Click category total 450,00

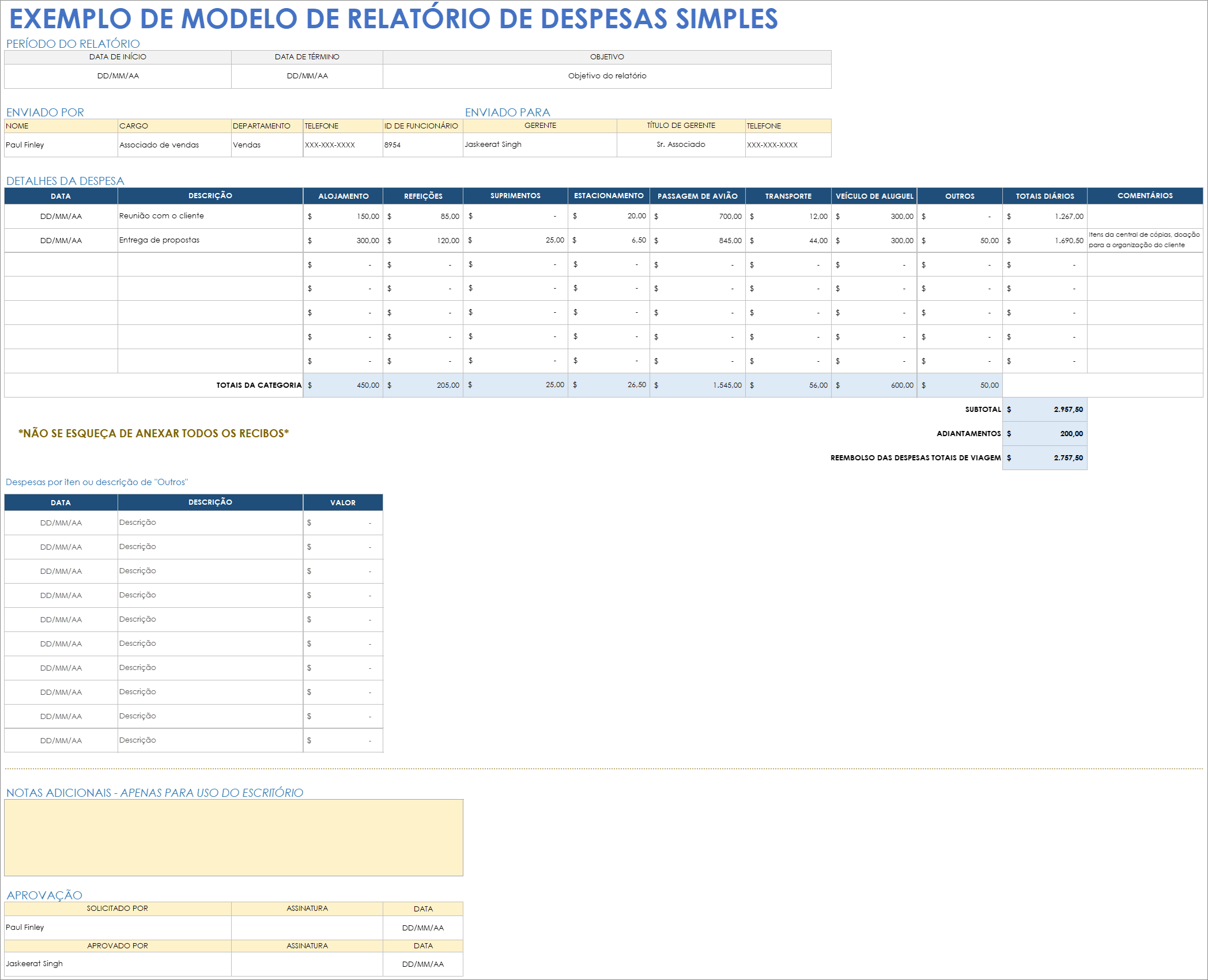pos(343,385)
